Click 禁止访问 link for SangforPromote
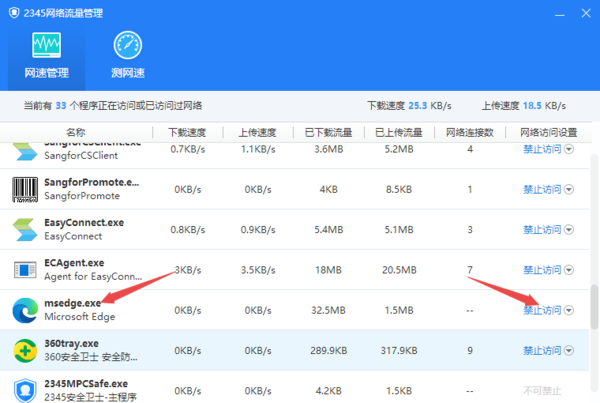The image size is (600, 403). [x=542, y=189]
